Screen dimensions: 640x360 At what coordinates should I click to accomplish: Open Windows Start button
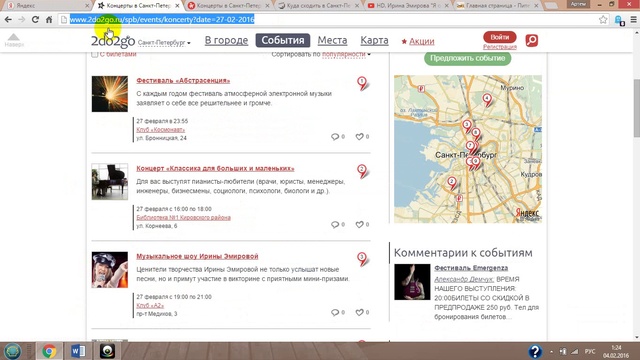pos(12,351)
